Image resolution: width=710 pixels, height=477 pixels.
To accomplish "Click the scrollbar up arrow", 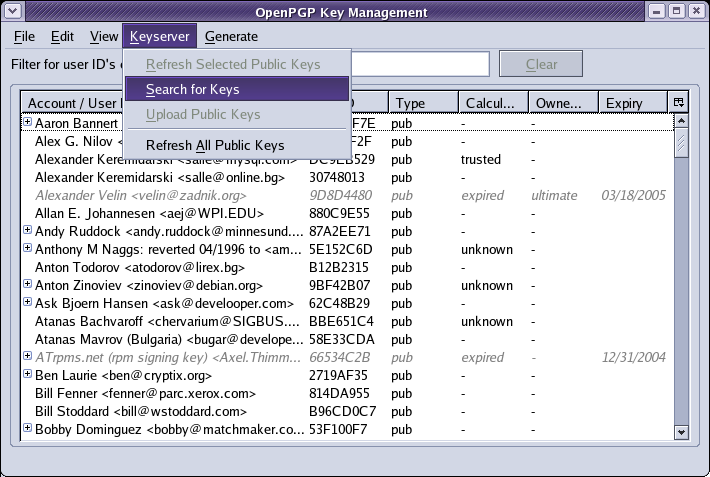I will coord(681,120).
